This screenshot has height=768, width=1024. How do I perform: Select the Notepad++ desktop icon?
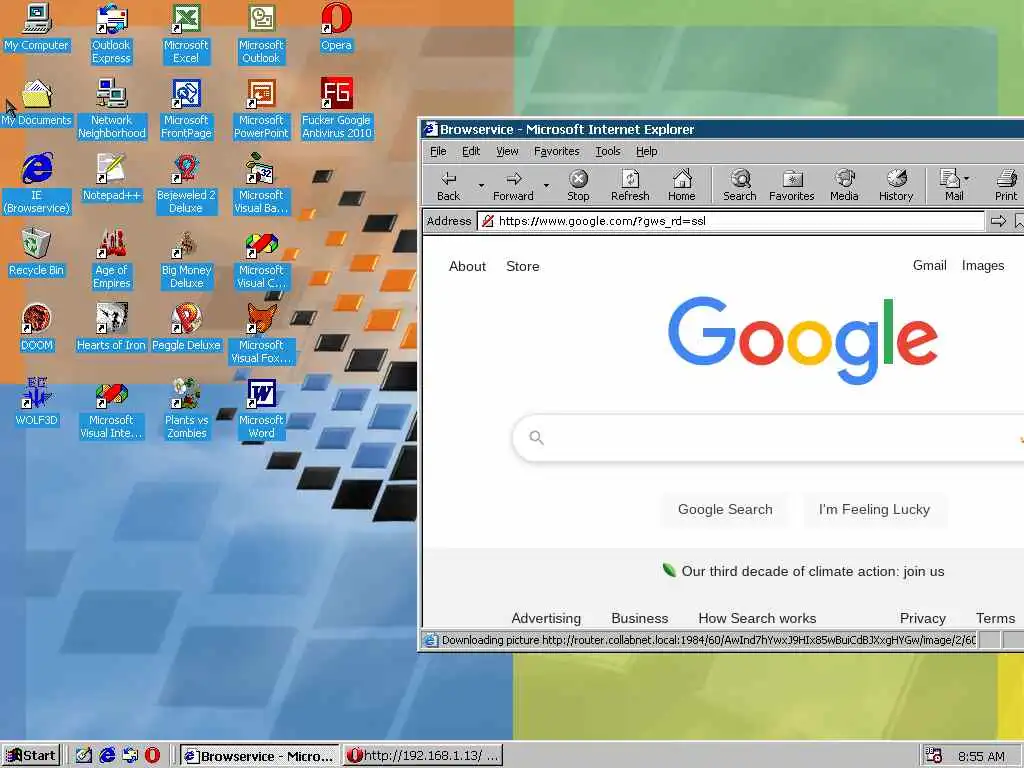(x=111, y=178)
